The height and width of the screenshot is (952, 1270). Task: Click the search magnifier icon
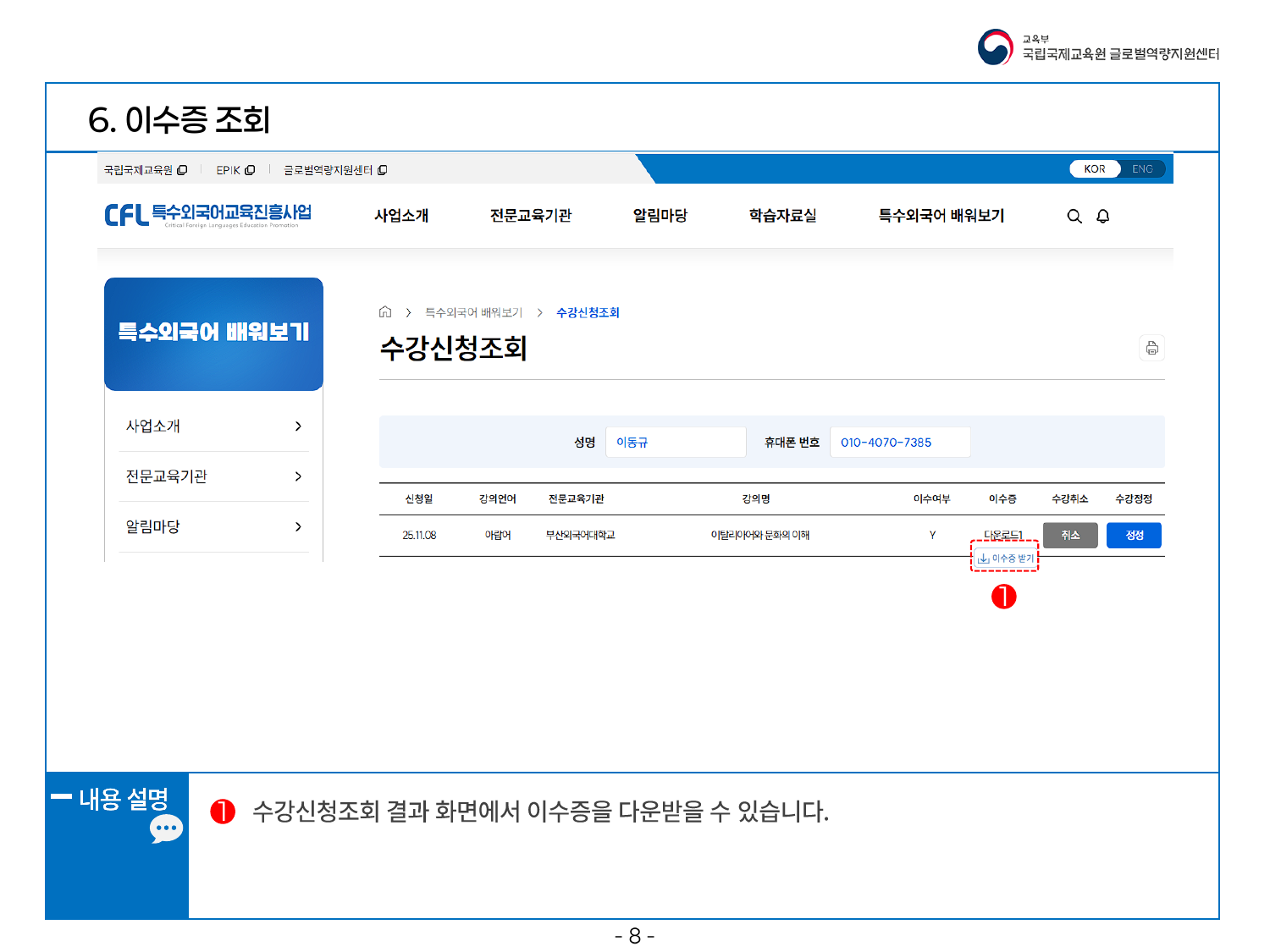[1074, 217]
